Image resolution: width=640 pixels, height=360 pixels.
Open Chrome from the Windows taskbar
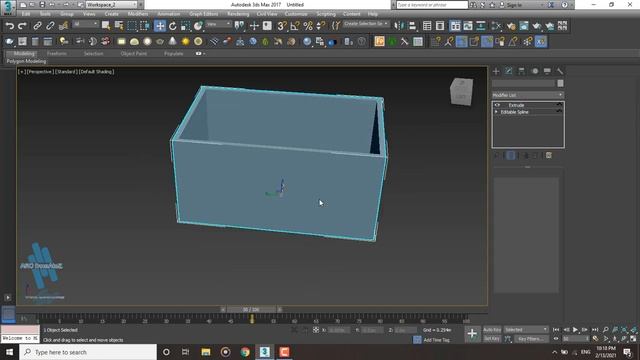click(245, 352)
